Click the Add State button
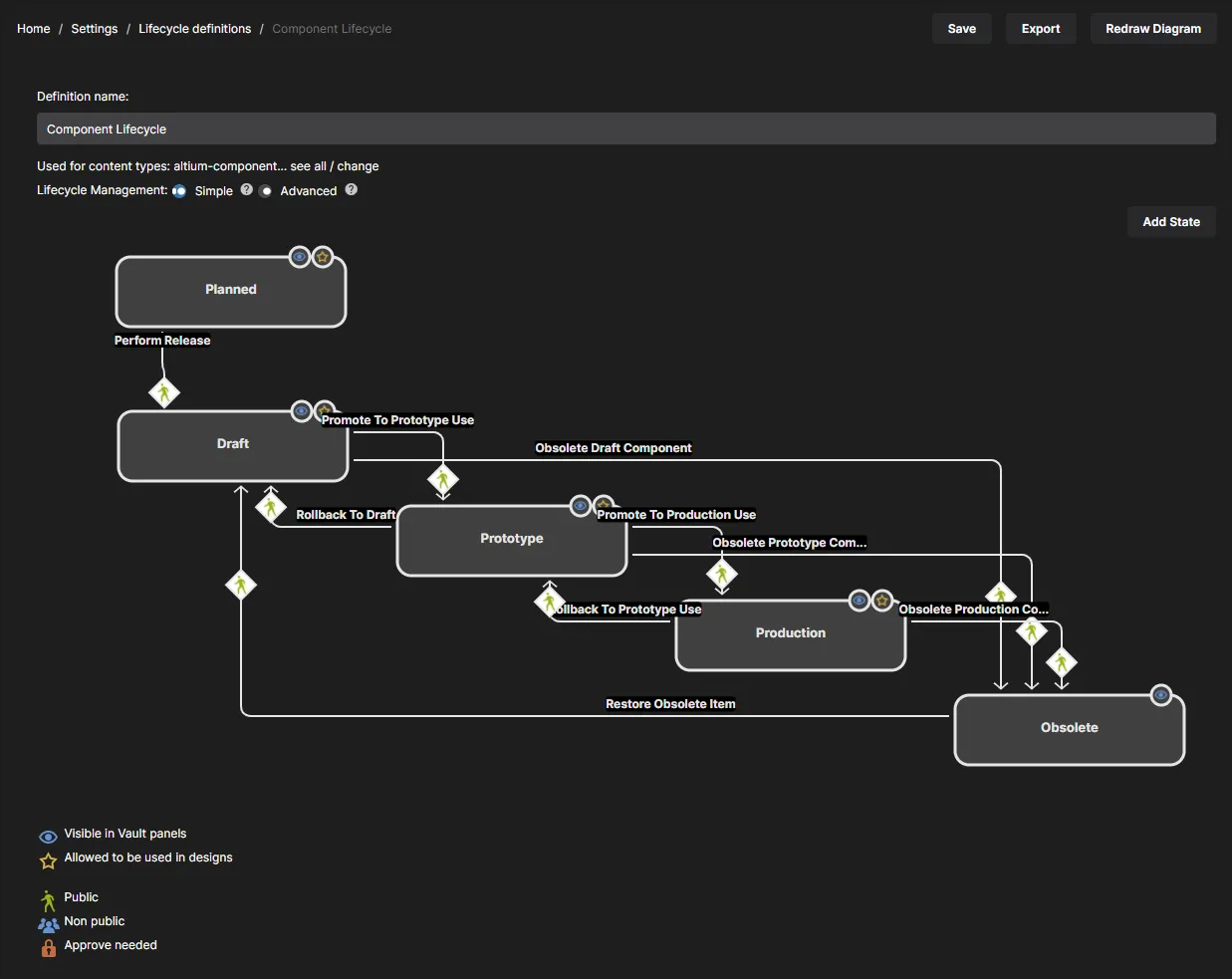 [x=1171, y=222]
